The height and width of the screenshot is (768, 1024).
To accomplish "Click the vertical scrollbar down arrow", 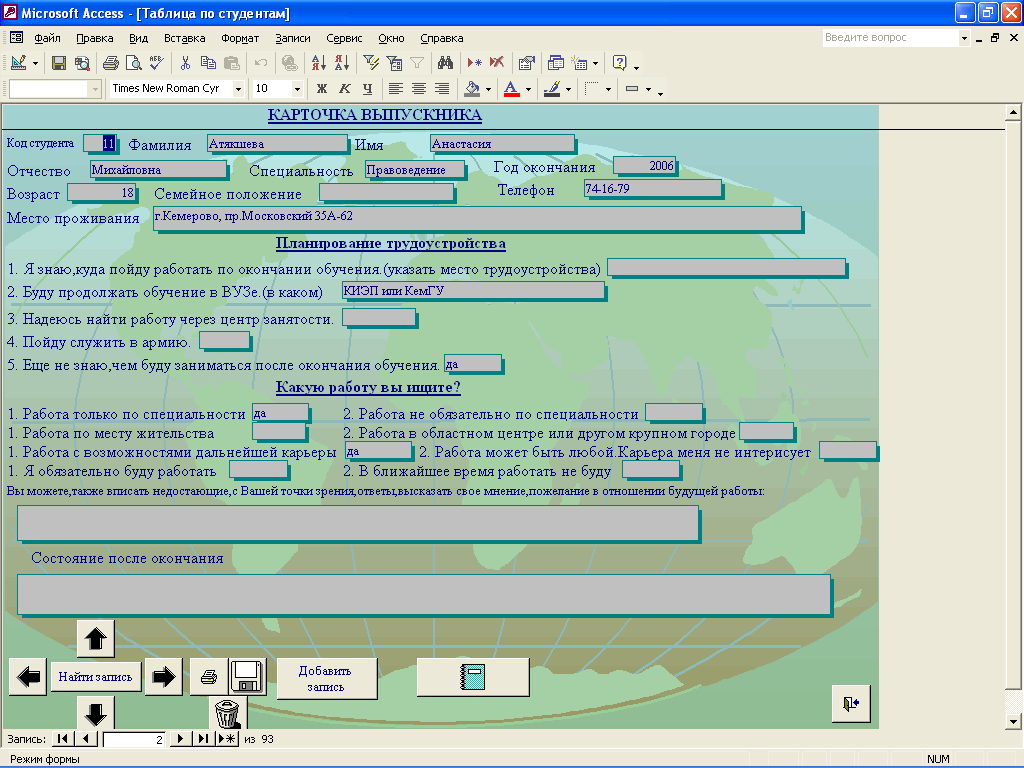I will click(1013, 722).
